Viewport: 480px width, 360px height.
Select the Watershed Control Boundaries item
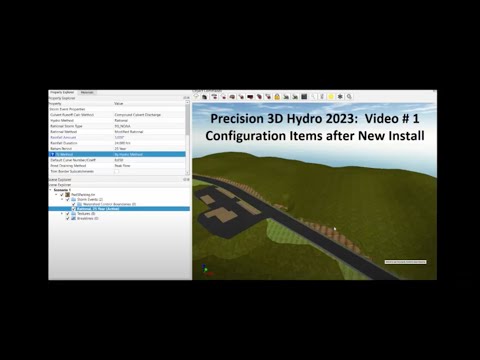point(109,204)
